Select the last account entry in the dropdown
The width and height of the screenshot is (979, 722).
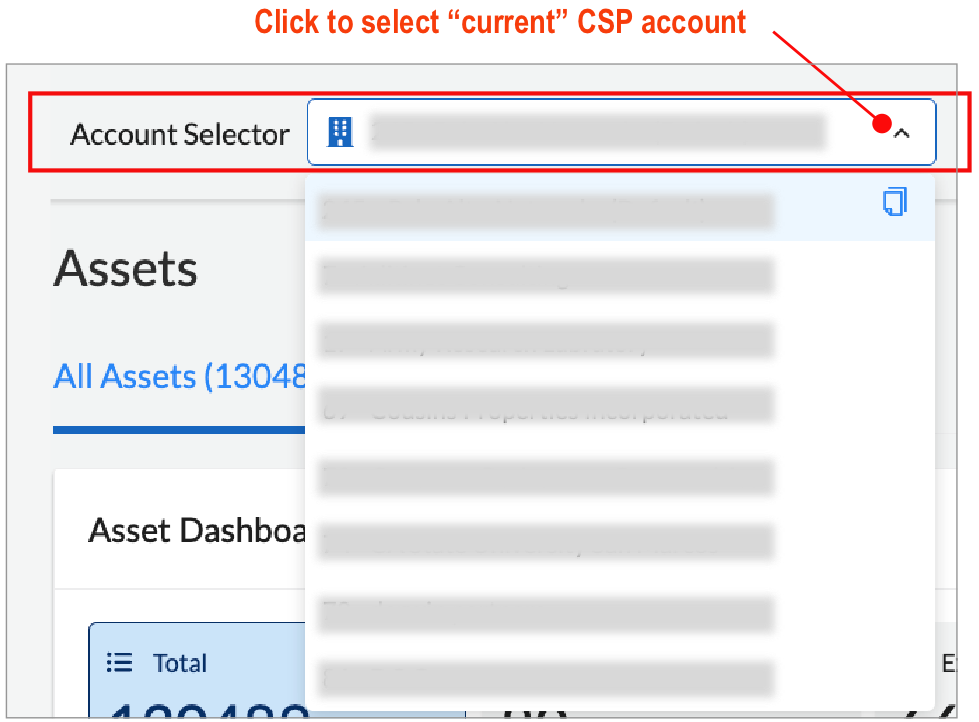point(545,678)
